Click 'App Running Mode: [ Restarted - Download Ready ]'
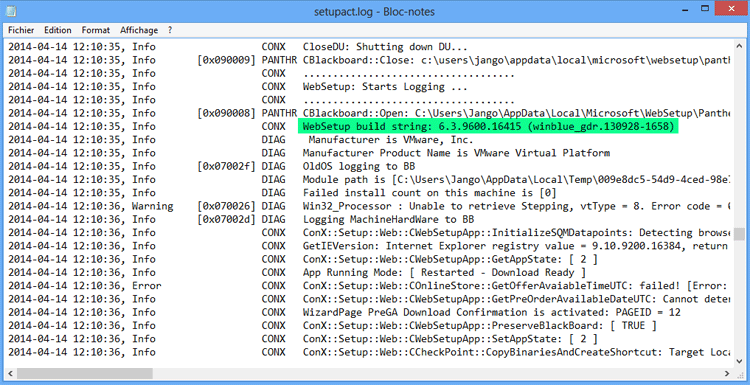The width and height of the screenshot is (750, 385). (444, 273)
